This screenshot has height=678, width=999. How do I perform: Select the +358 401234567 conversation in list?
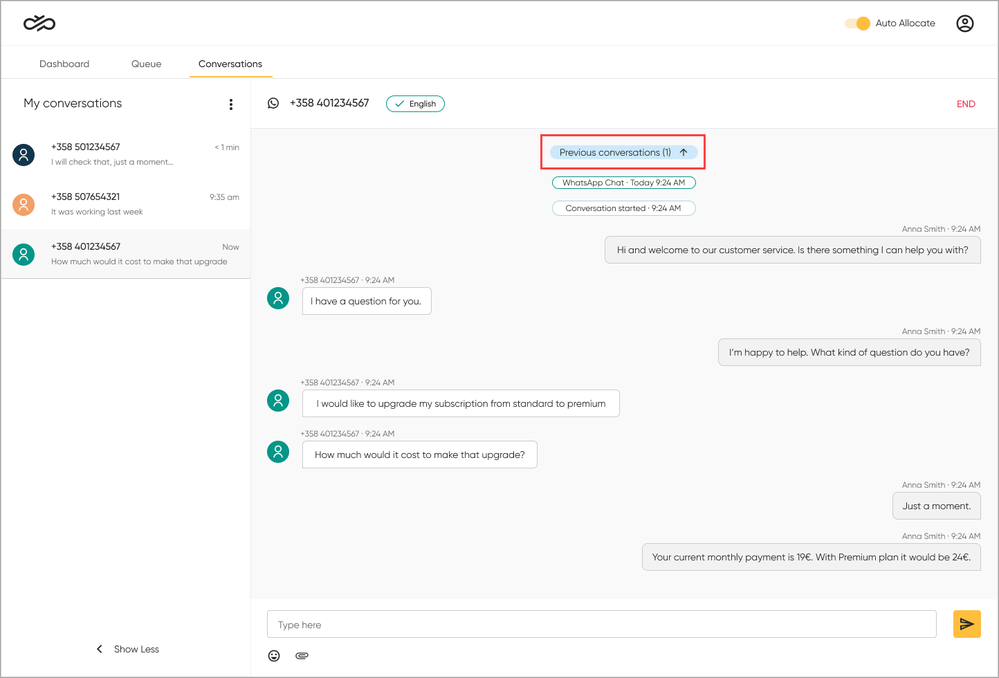pyautogui.click(x=126, y=254)
